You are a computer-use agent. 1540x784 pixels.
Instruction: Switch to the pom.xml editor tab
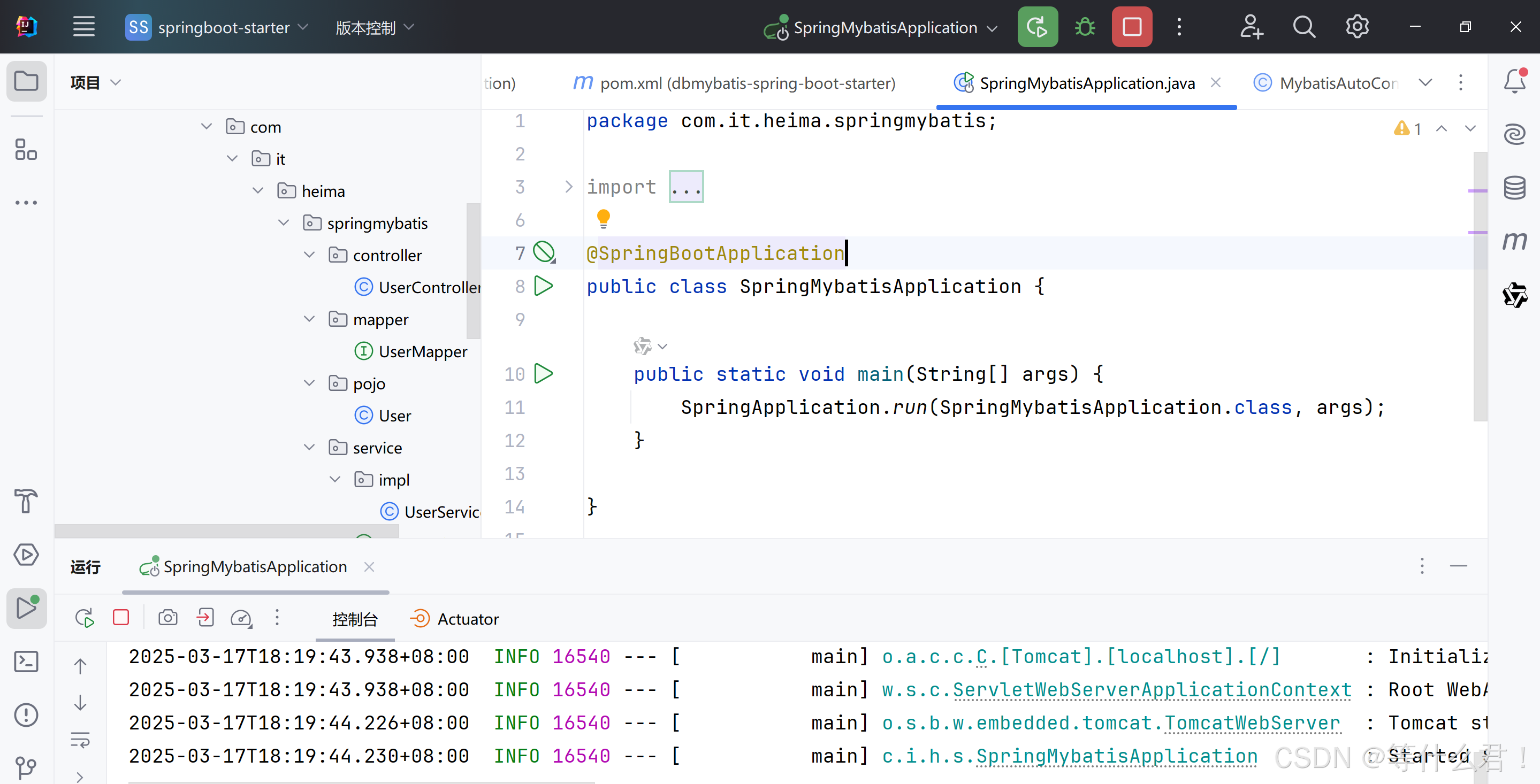point(735,83)
